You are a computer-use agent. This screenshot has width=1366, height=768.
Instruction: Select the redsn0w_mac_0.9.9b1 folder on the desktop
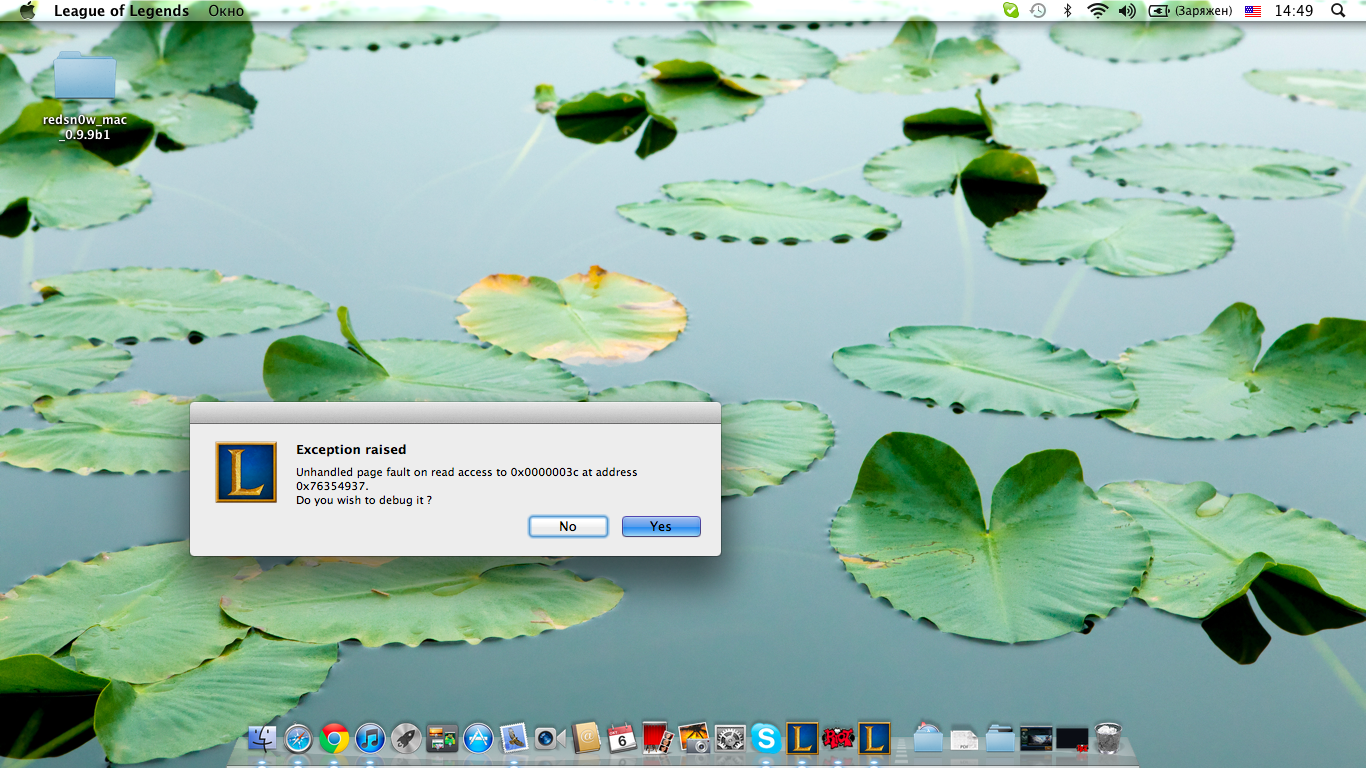pyautogui.click(x=85, y=96)
